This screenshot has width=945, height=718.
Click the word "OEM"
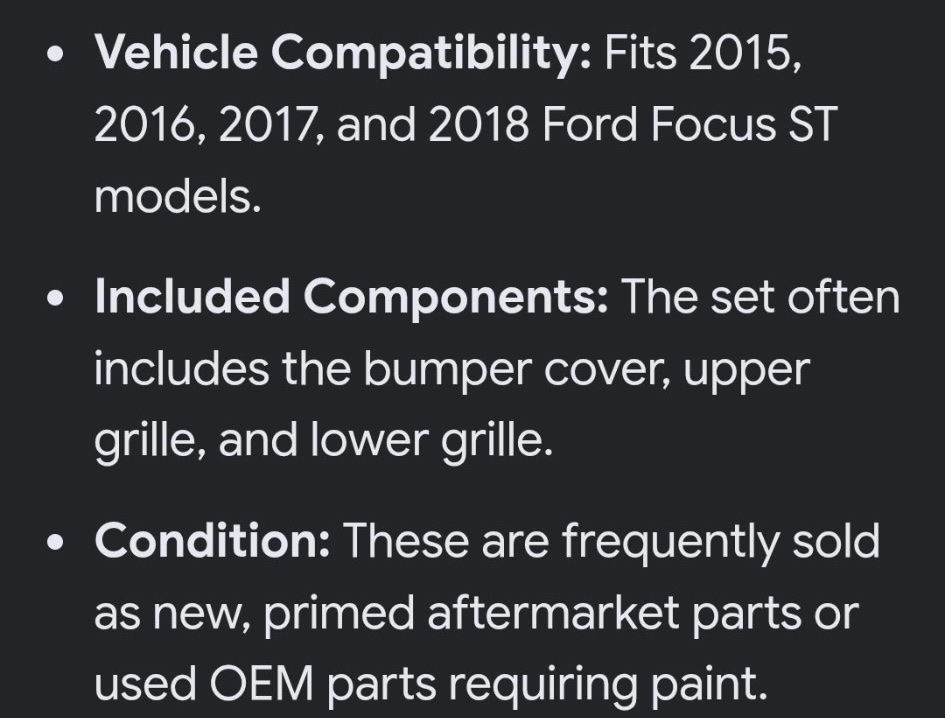[262, 684]
